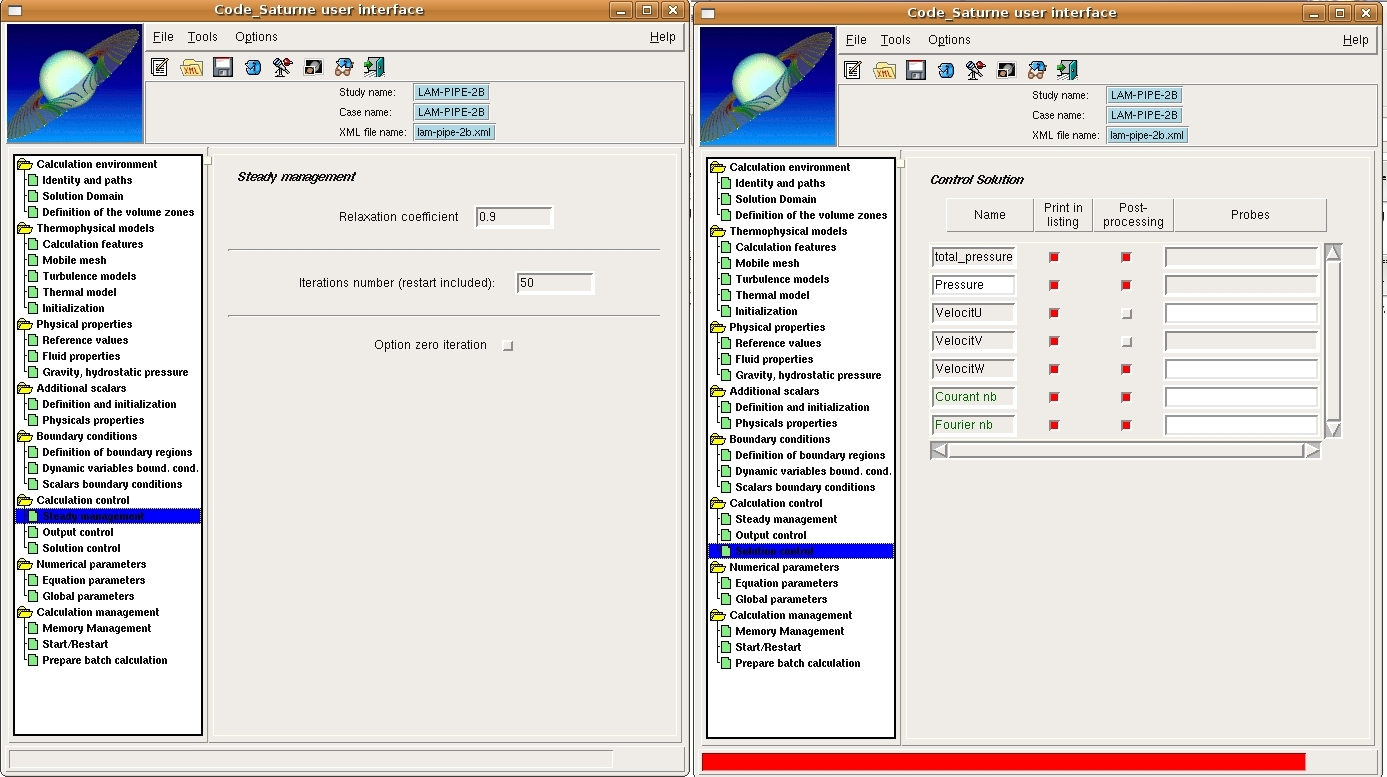The image size is (1387, 777).
Task: Open File menu in Steady management window
Action: 163,37
